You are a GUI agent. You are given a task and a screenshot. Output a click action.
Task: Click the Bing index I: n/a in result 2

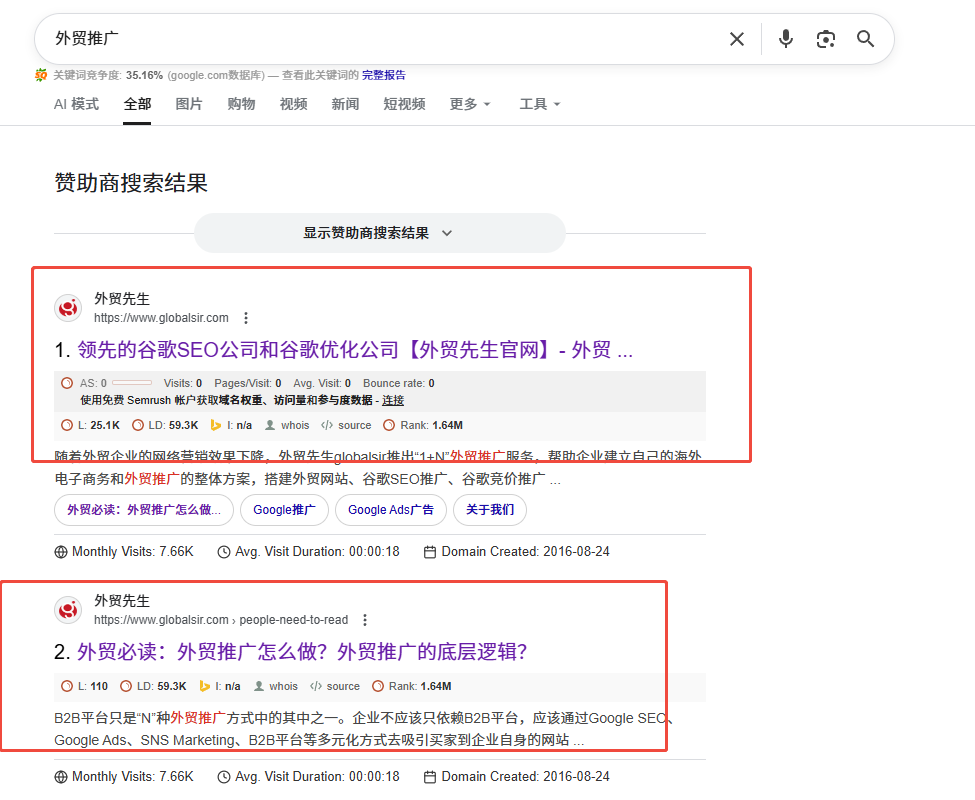point(219,686)
